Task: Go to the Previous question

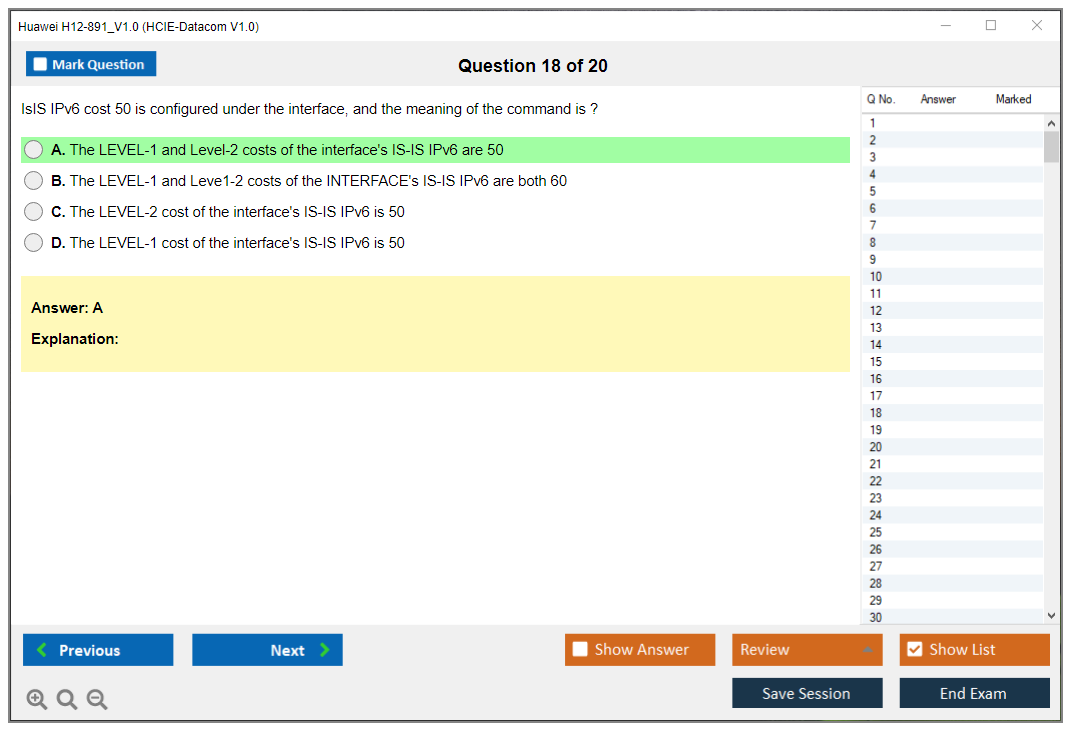Action: point(98,650)
